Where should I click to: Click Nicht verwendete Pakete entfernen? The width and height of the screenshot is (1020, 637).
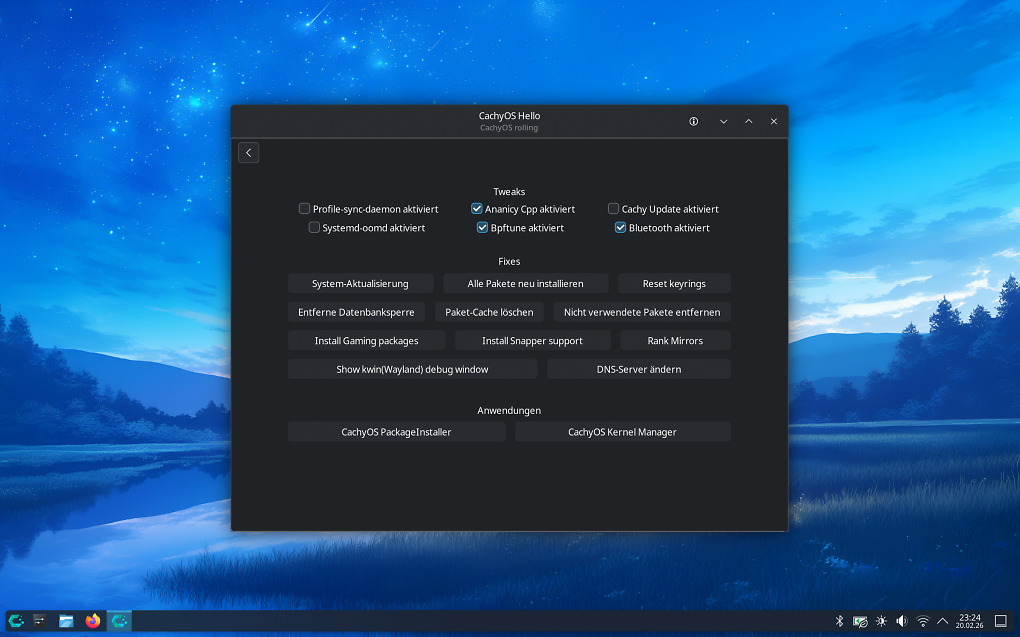pyautogui.click(x=642, y=312)
